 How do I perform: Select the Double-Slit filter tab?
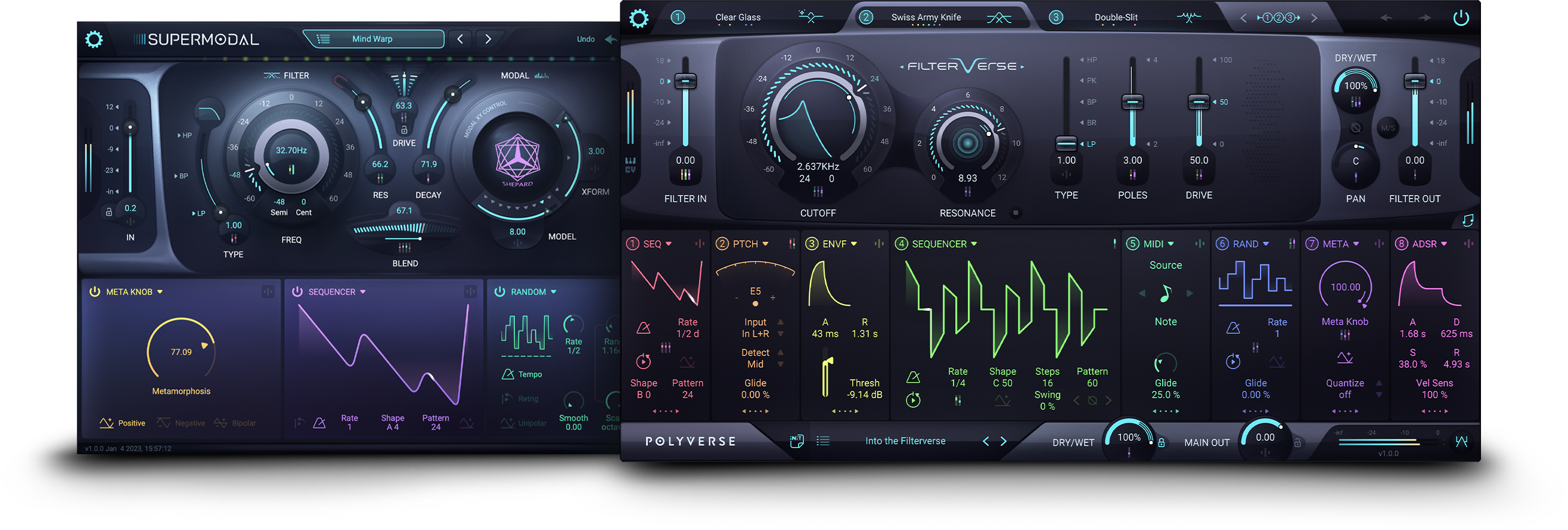pos(1116,18)
